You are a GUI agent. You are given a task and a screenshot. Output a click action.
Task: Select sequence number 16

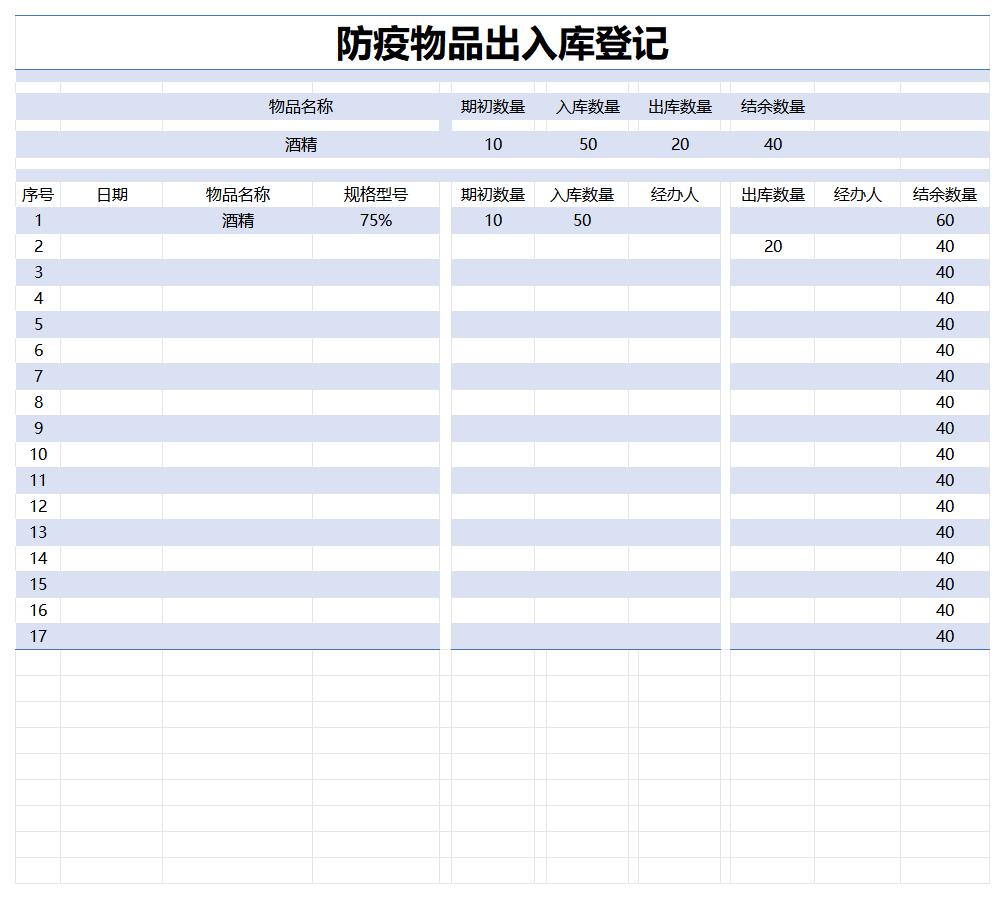[38, 610]
